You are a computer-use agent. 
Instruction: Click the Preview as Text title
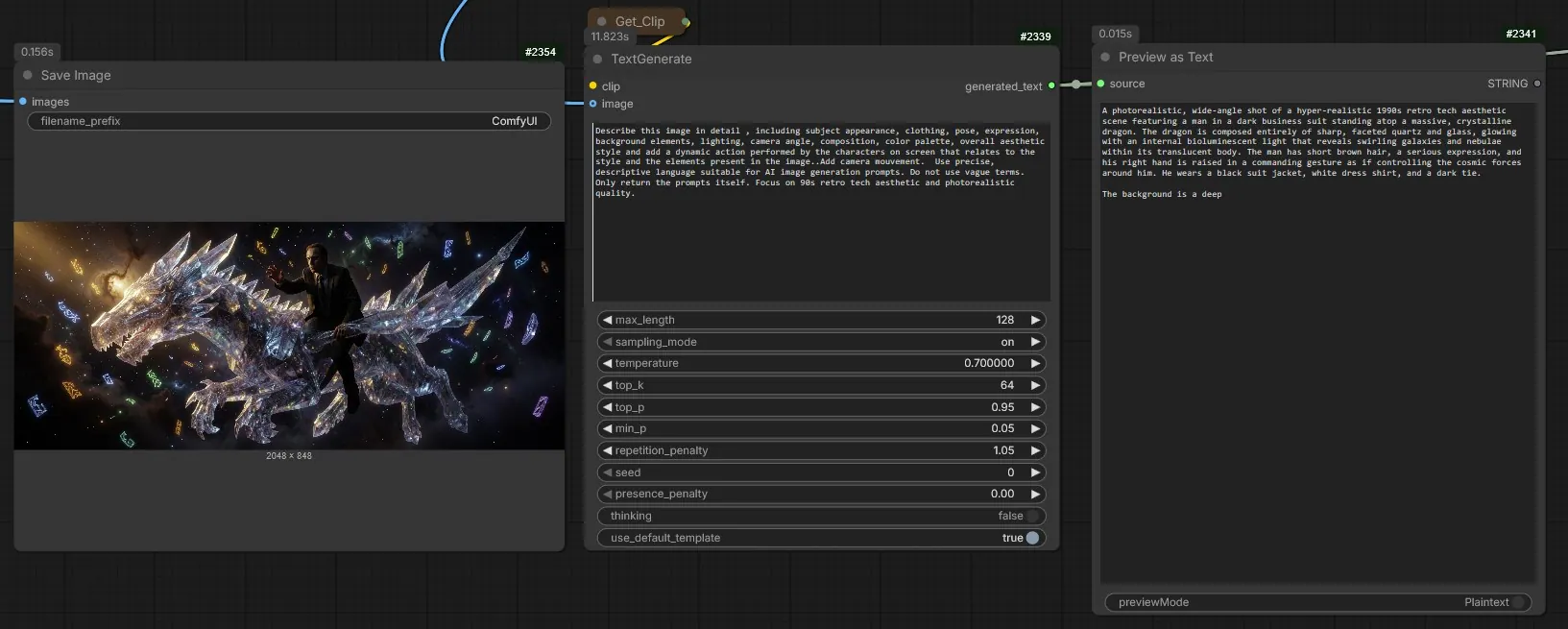pos(1166,57)
